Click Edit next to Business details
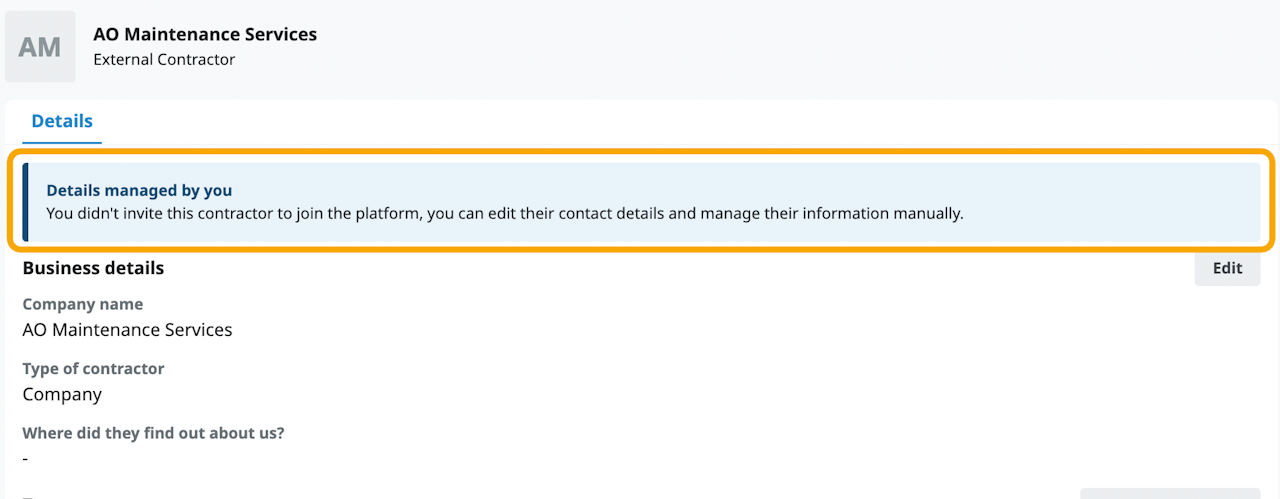The width and height of the screenshot is (1280, 499). [1227, 268]
